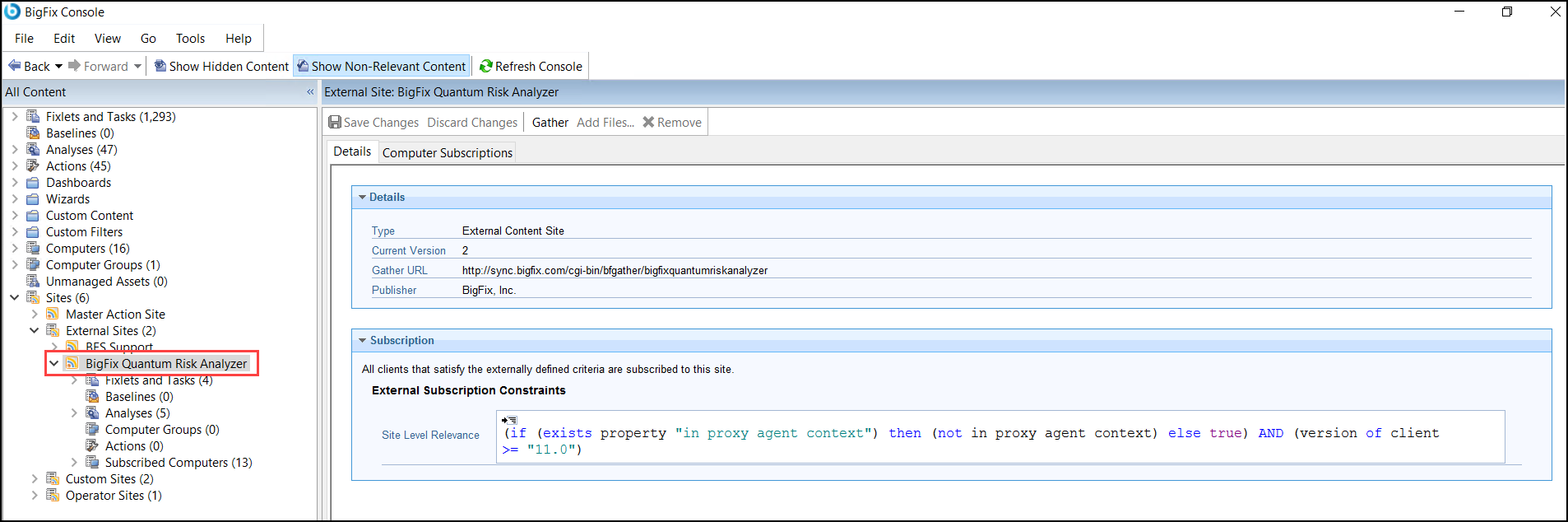Open the Back button history dropdown
This screenshot has height=522, width=1568.
[58, 67]
